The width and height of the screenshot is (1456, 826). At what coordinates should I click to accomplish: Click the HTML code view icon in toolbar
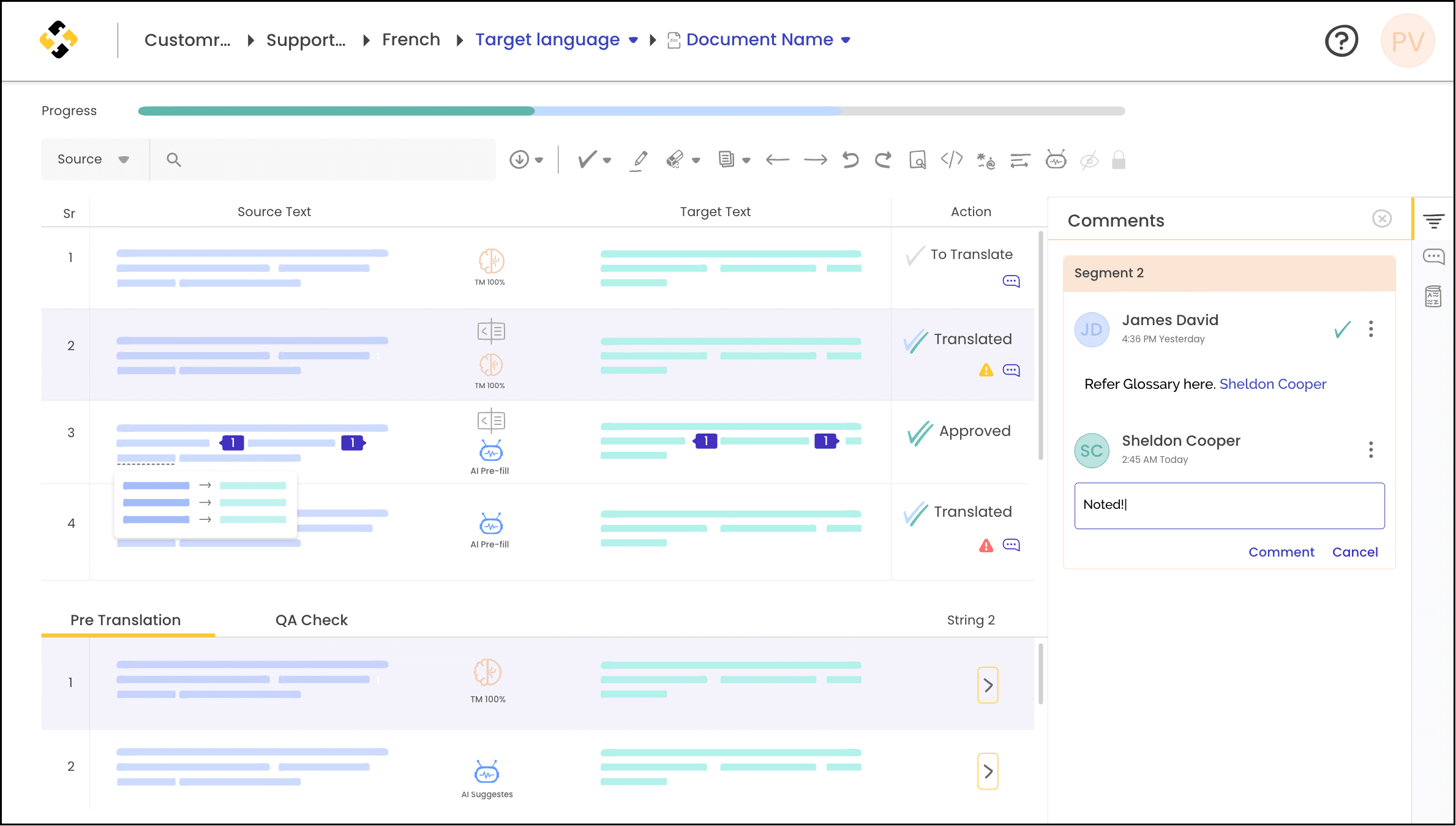[x=951, y=159]
